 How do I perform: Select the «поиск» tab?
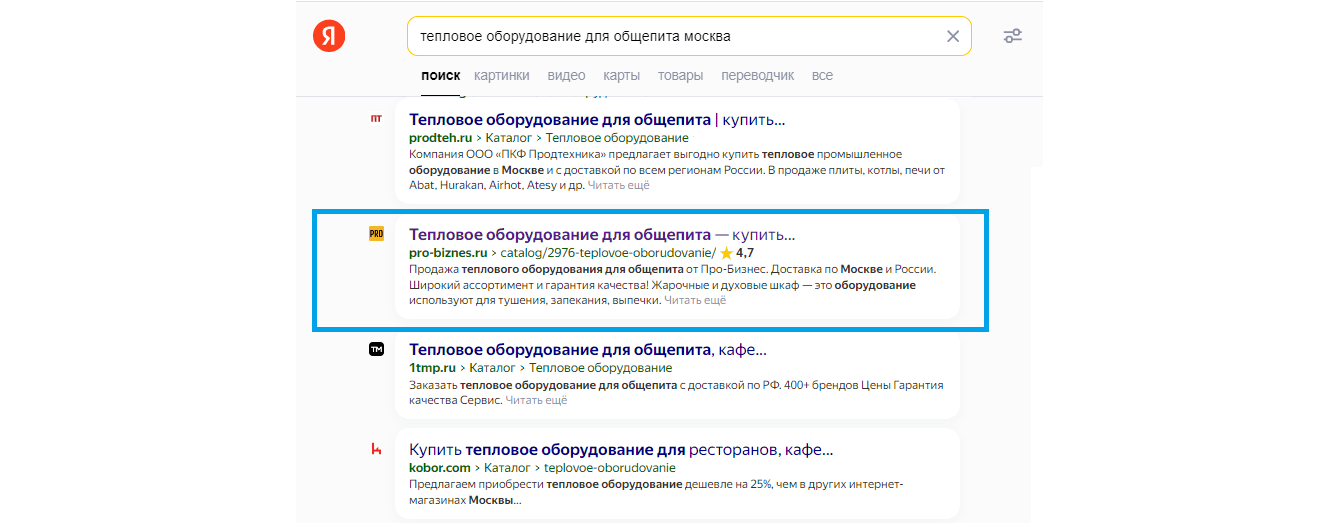click(x=441, y=75)
